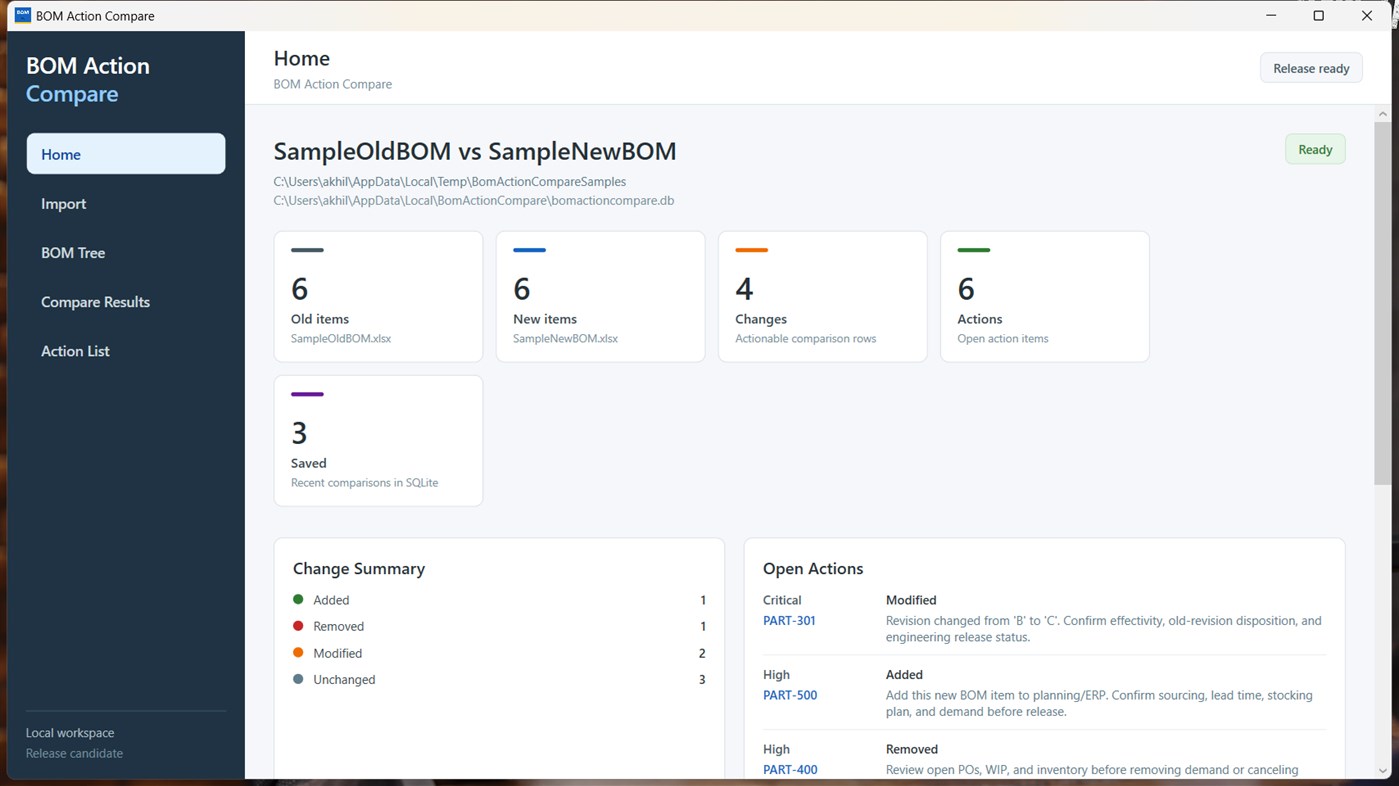Select the Saved comparisons card
This screenshot has width=1399, height=786.
[x=378, y=441]
